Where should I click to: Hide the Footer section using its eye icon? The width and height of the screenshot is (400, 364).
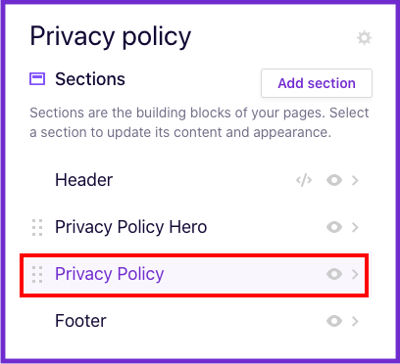[334, 321]
